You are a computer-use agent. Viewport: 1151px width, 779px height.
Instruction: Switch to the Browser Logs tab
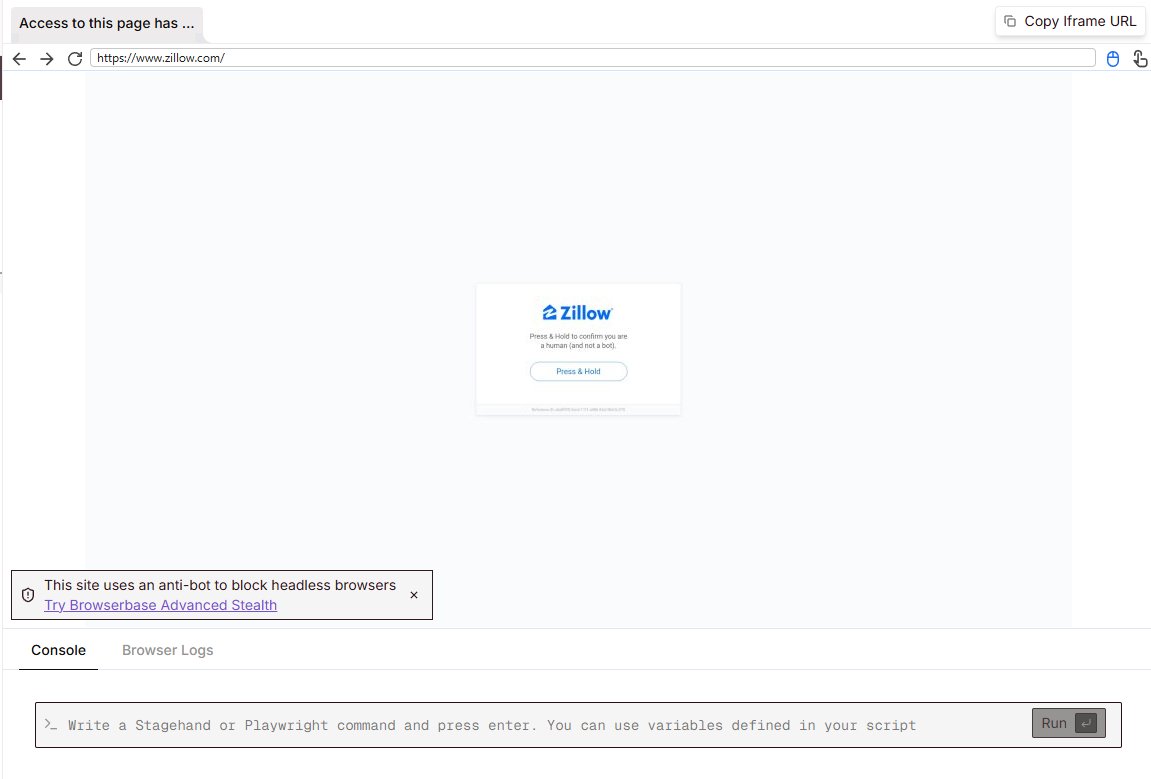[x=167, y=650]
